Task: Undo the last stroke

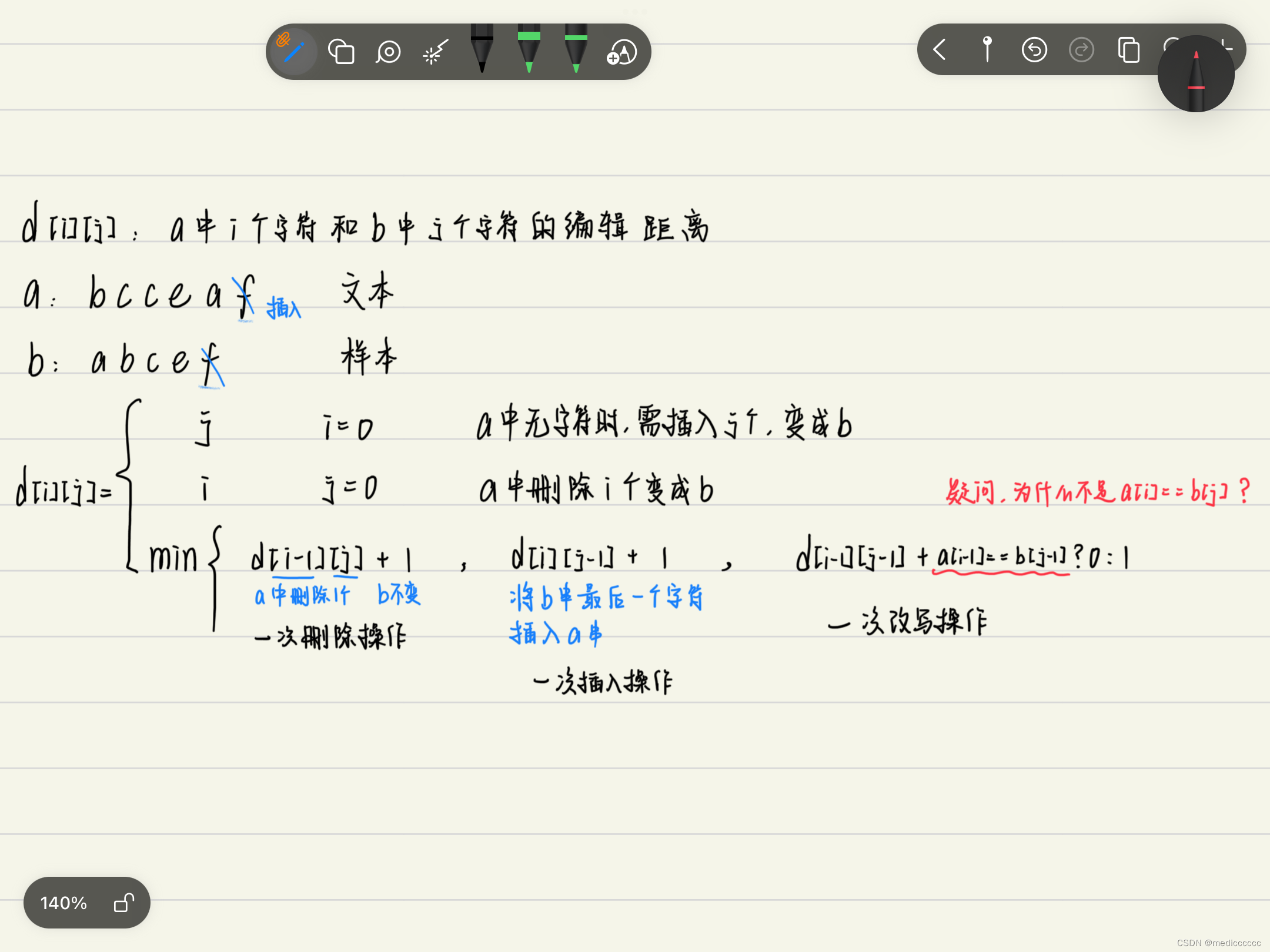Action: [1034, 49]
